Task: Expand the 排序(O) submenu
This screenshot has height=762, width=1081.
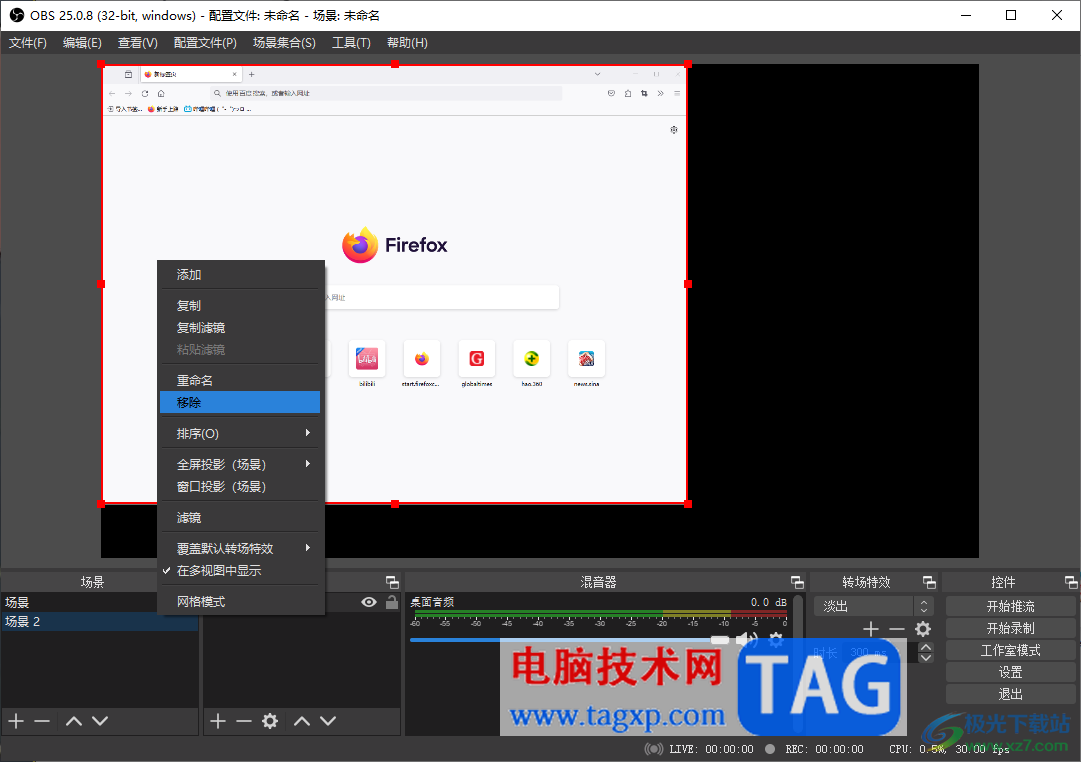Action: (x=239, y=434)
